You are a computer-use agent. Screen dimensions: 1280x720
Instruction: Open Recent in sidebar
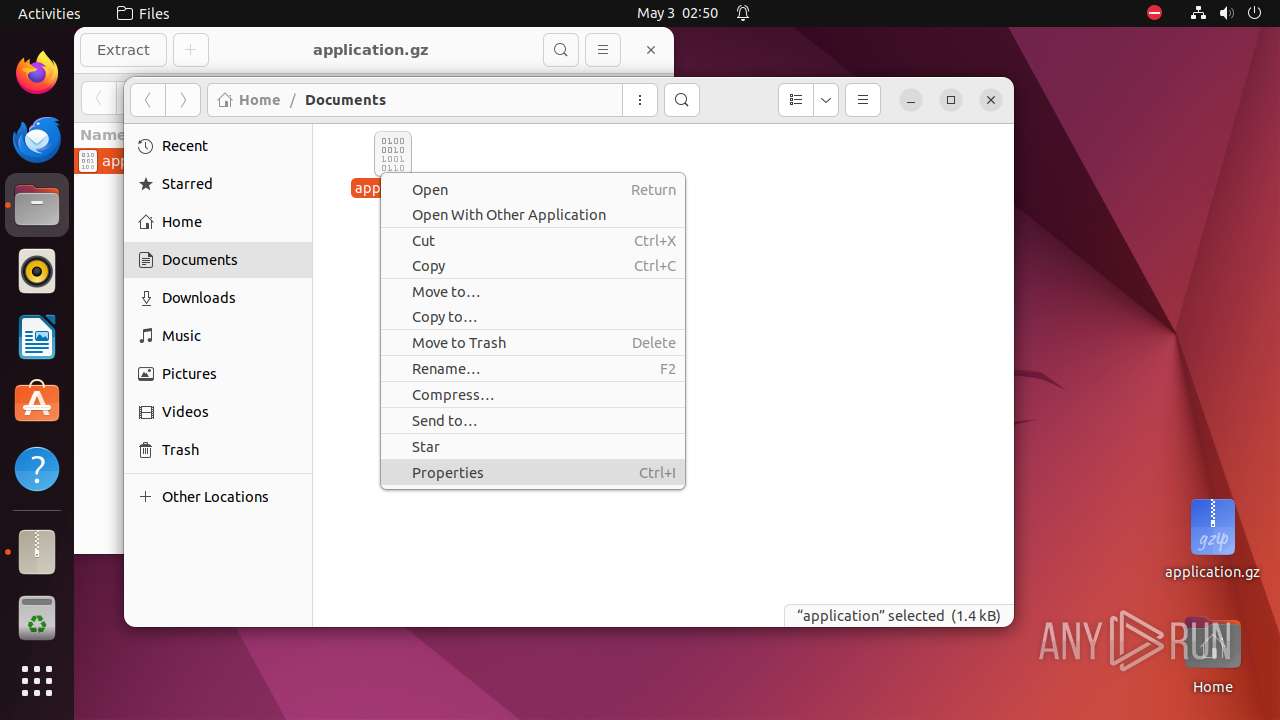[218, 146]
